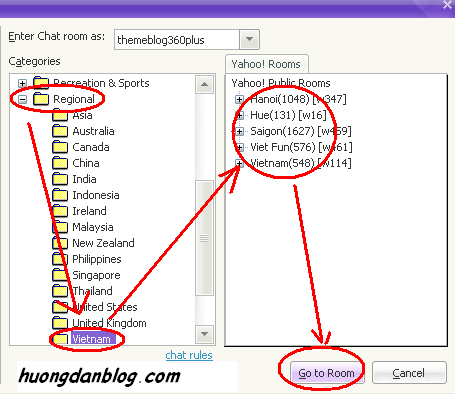Open the chat rules link
The height and width of the screenshot is (394, 455).
(x=189, y=355)
